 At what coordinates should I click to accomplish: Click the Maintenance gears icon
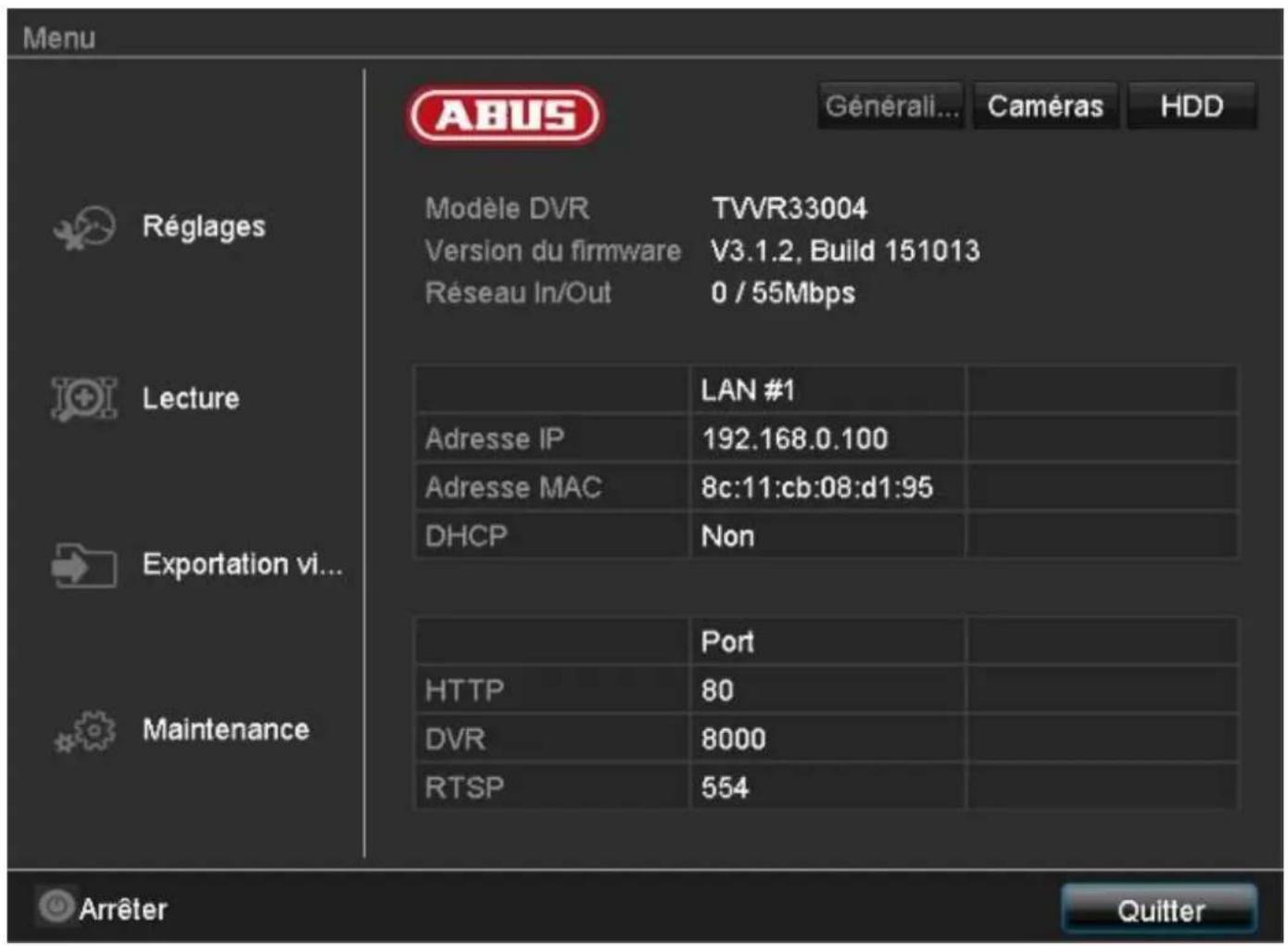pyautogui.click(x=84, y=731)
